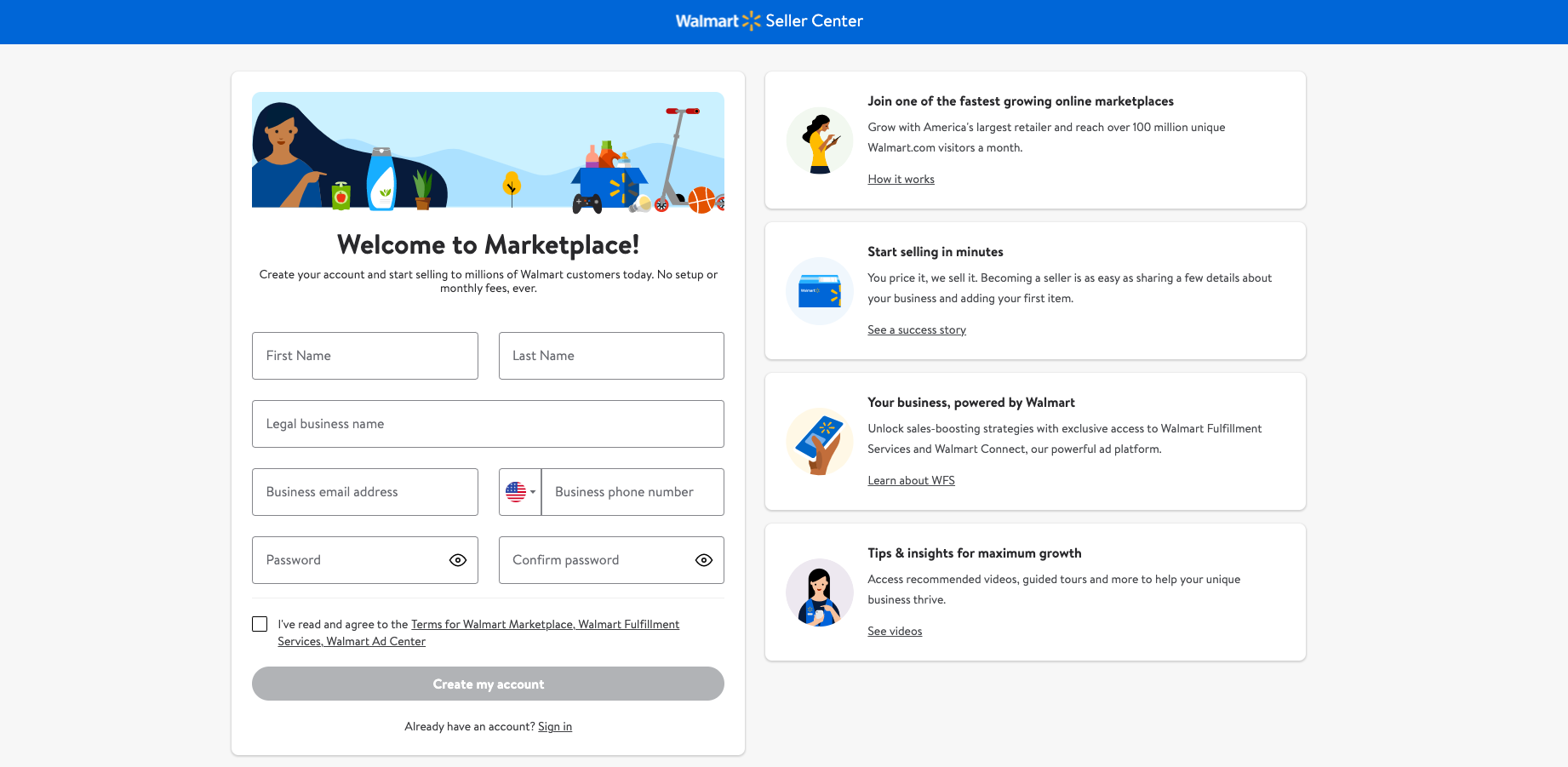Open the See videos link
The image size is (1568, 767).
coord(895,631)
